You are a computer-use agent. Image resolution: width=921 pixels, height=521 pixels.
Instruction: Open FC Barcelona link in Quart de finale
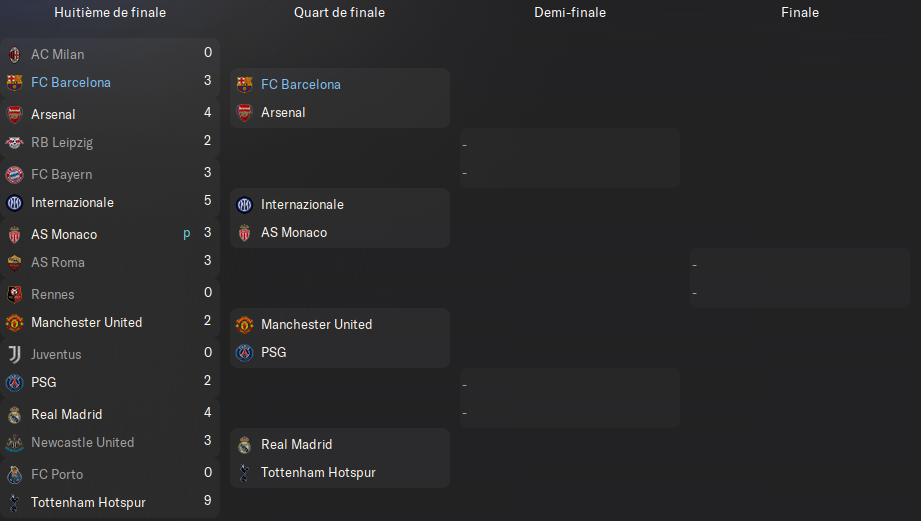click(301, 85)
